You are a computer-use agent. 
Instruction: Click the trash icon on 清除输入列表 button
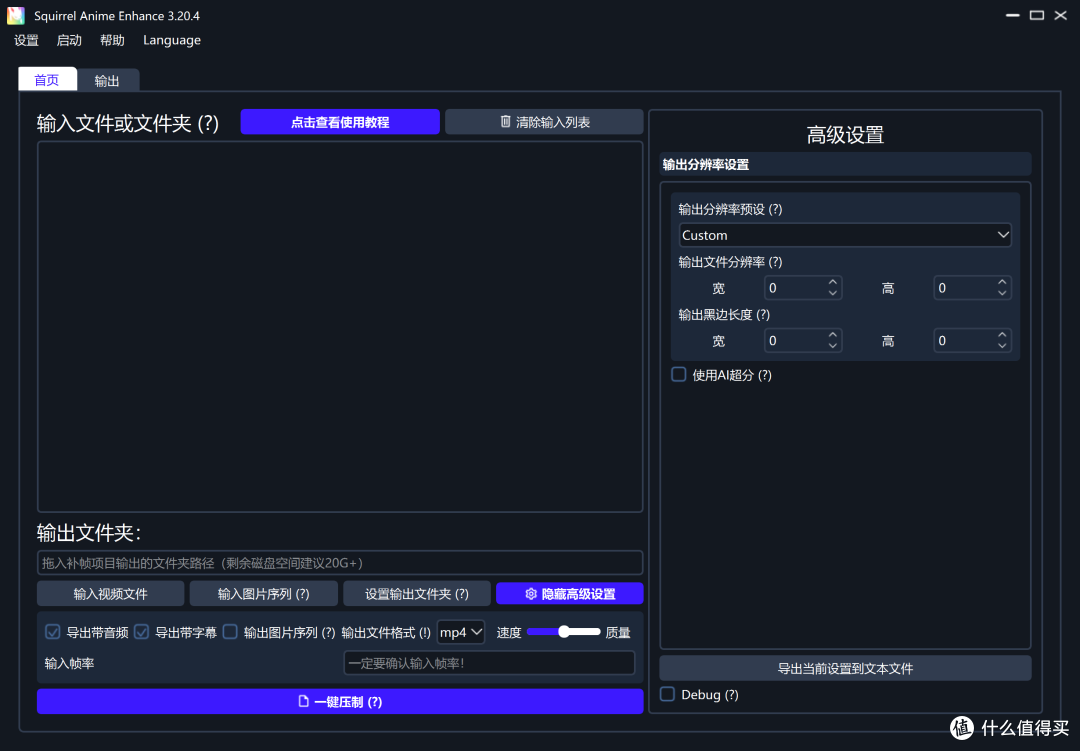click(x=505, y=121)
